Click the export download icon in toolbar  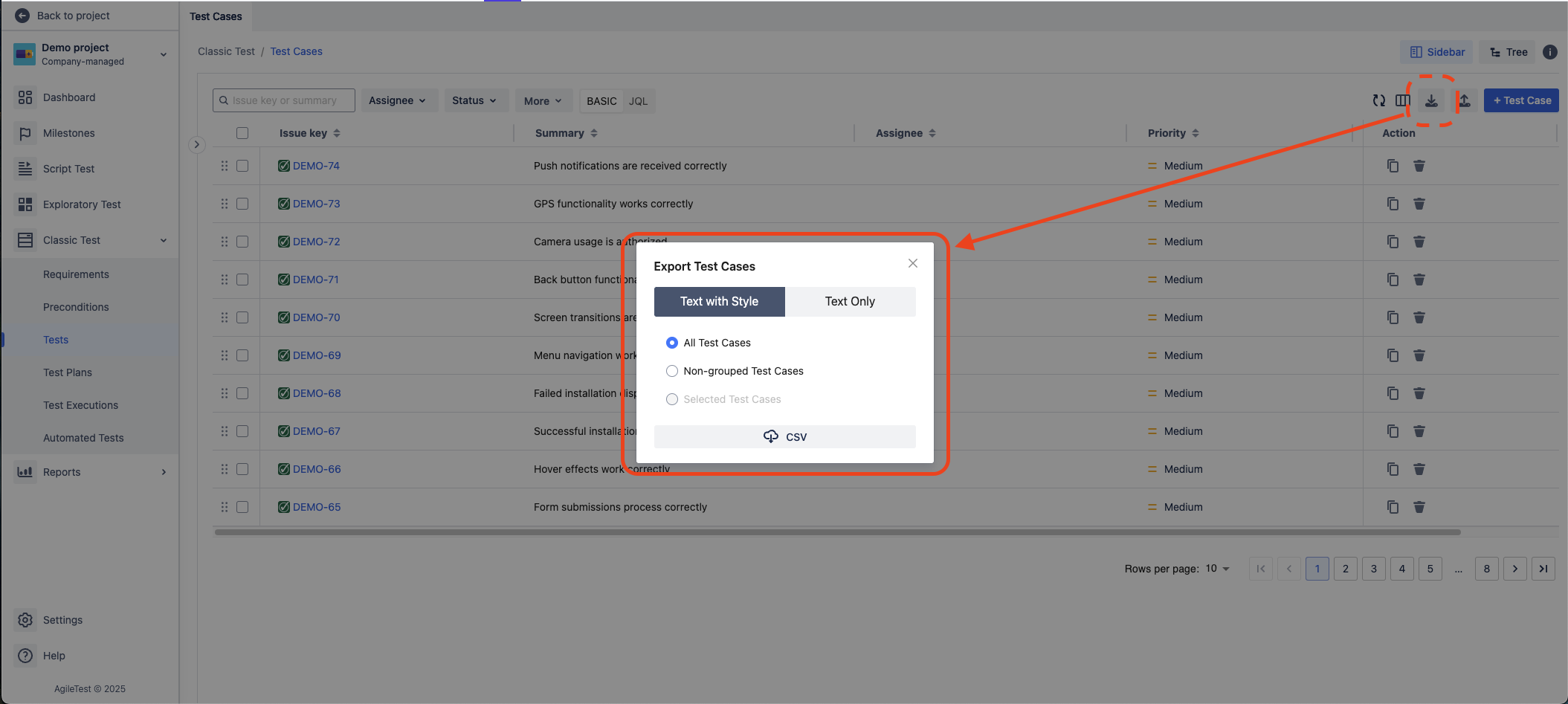click(x=1431, y=100)
